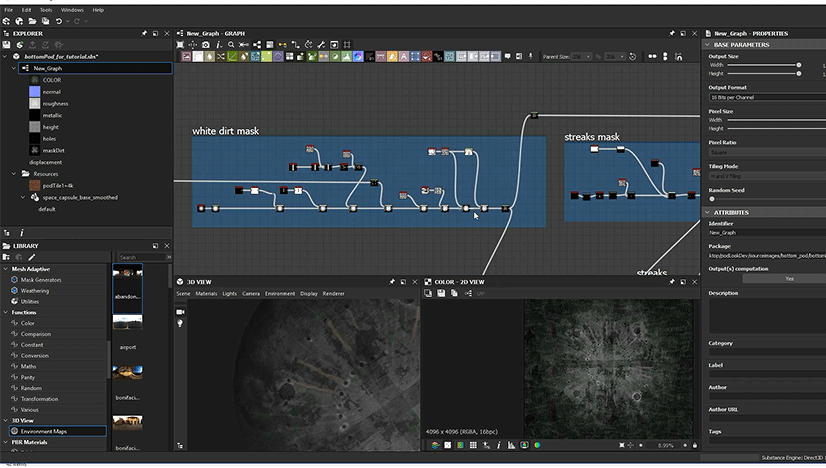This screenshot has height=468, width=826.
Task: Click the undo arrow icon
Action: pos(58,21)
